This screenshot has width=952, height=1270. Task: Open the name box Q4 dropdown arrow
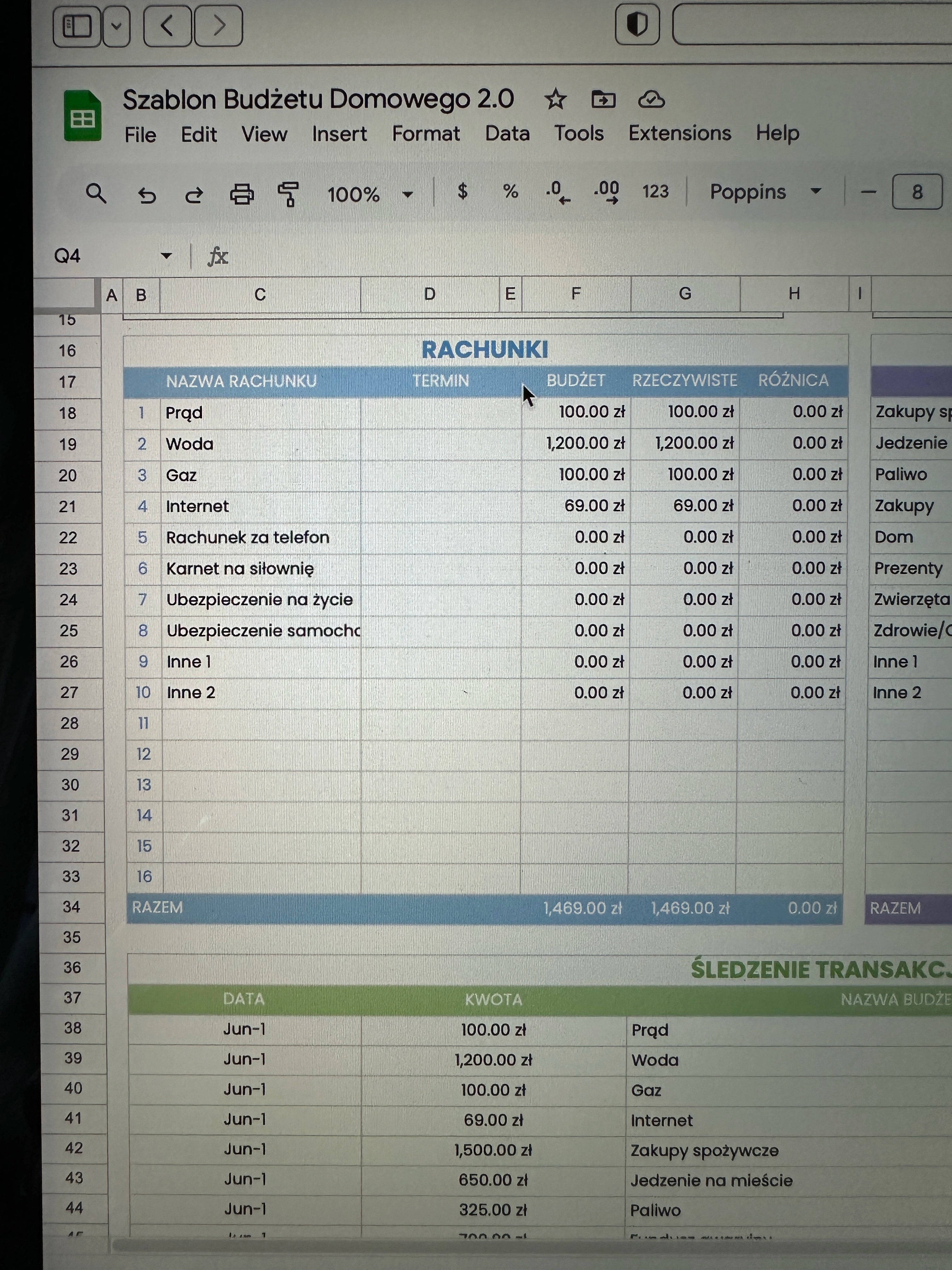pyautogui.click(x=167, y=255)
